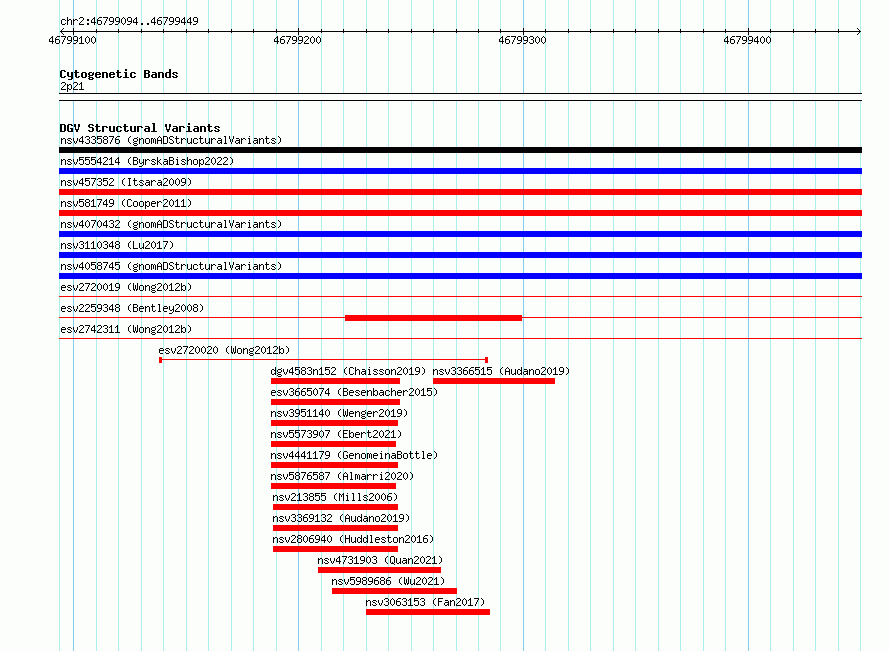The height and width of the screenshot is (651, 890).
Task: Click nsv3110348 (Lu2017) label
Action: (x=117, y=245)
